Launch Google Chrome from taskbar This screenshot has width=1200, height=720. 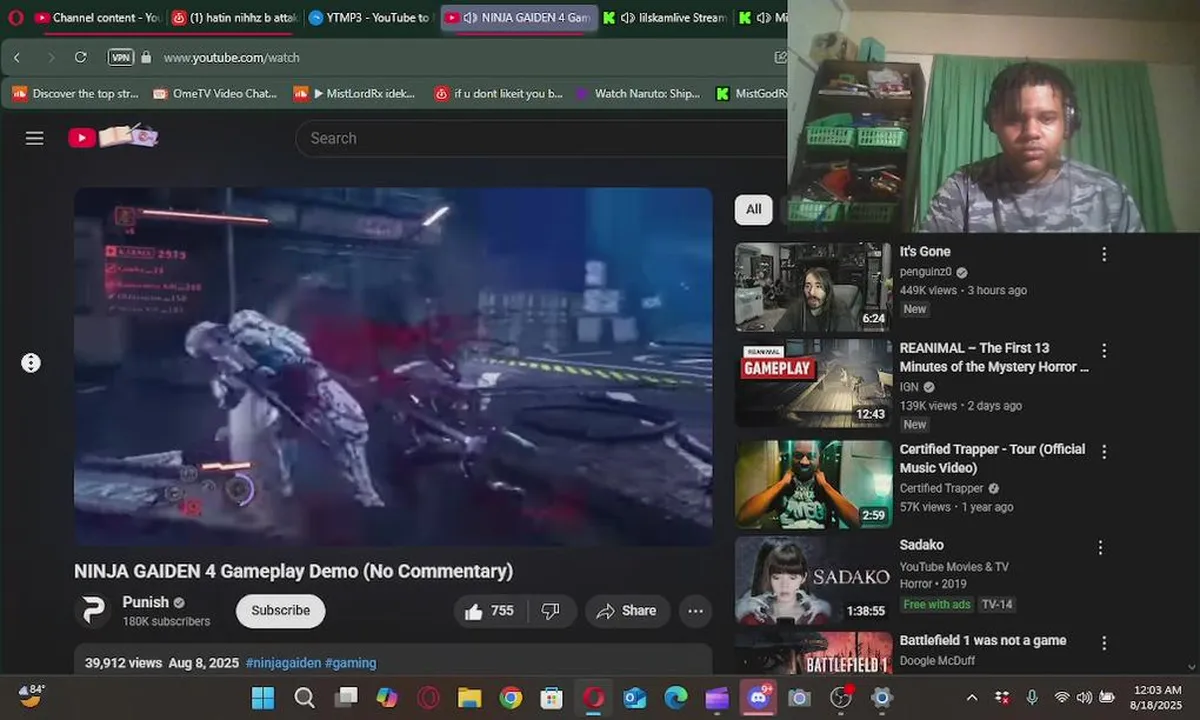pos(510,697)
